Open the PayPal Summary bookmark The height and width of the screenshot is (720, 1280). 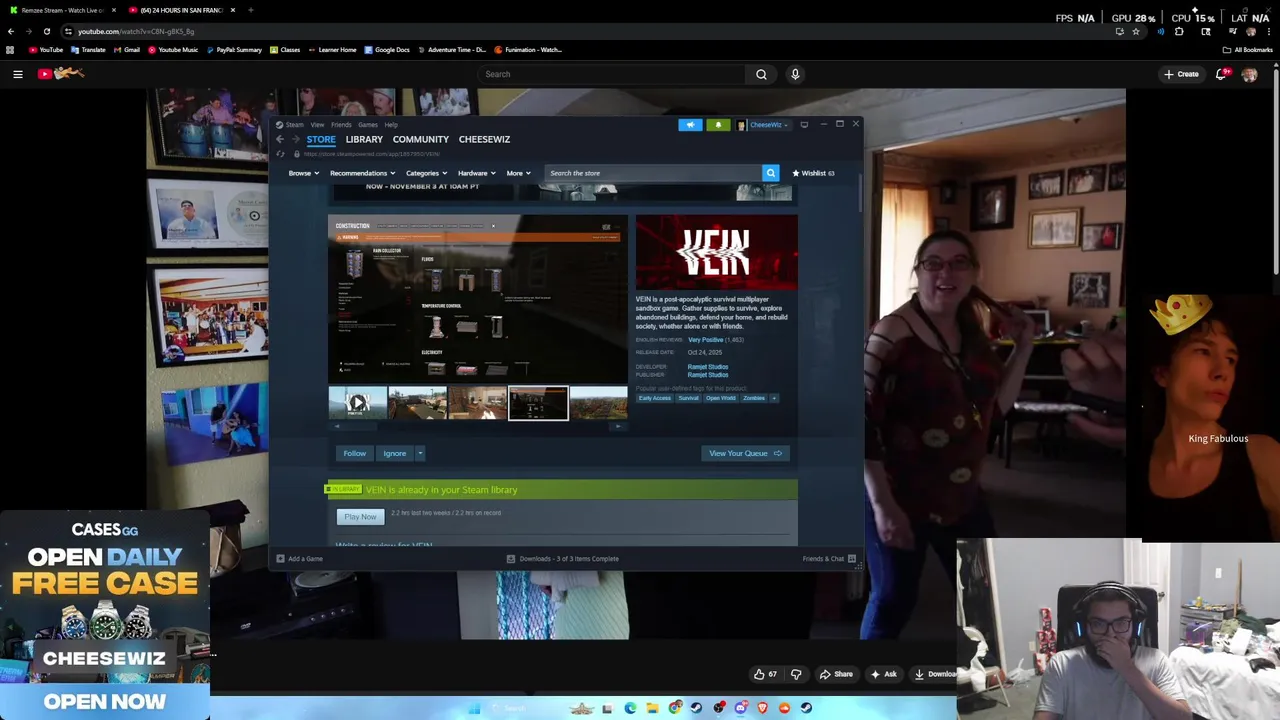(234, 50)
